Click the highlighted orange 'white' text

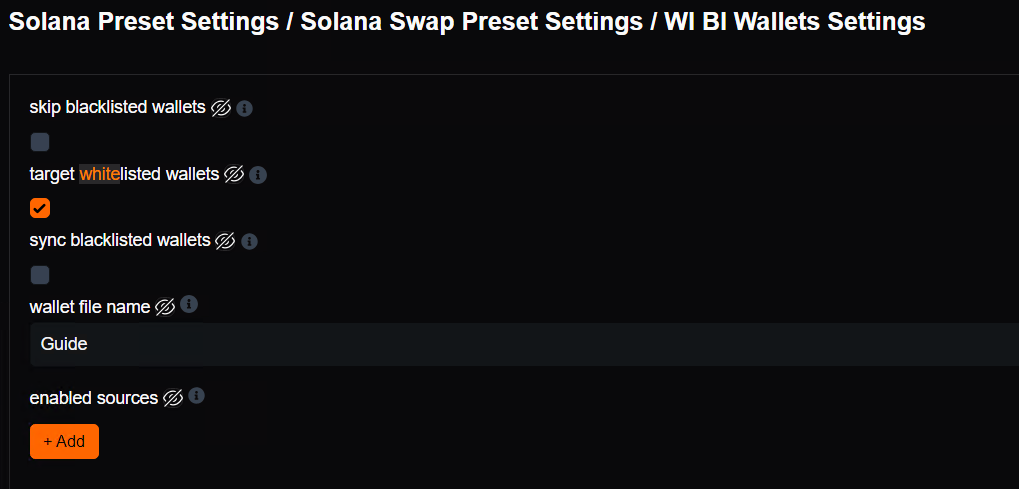pos(100,174)
